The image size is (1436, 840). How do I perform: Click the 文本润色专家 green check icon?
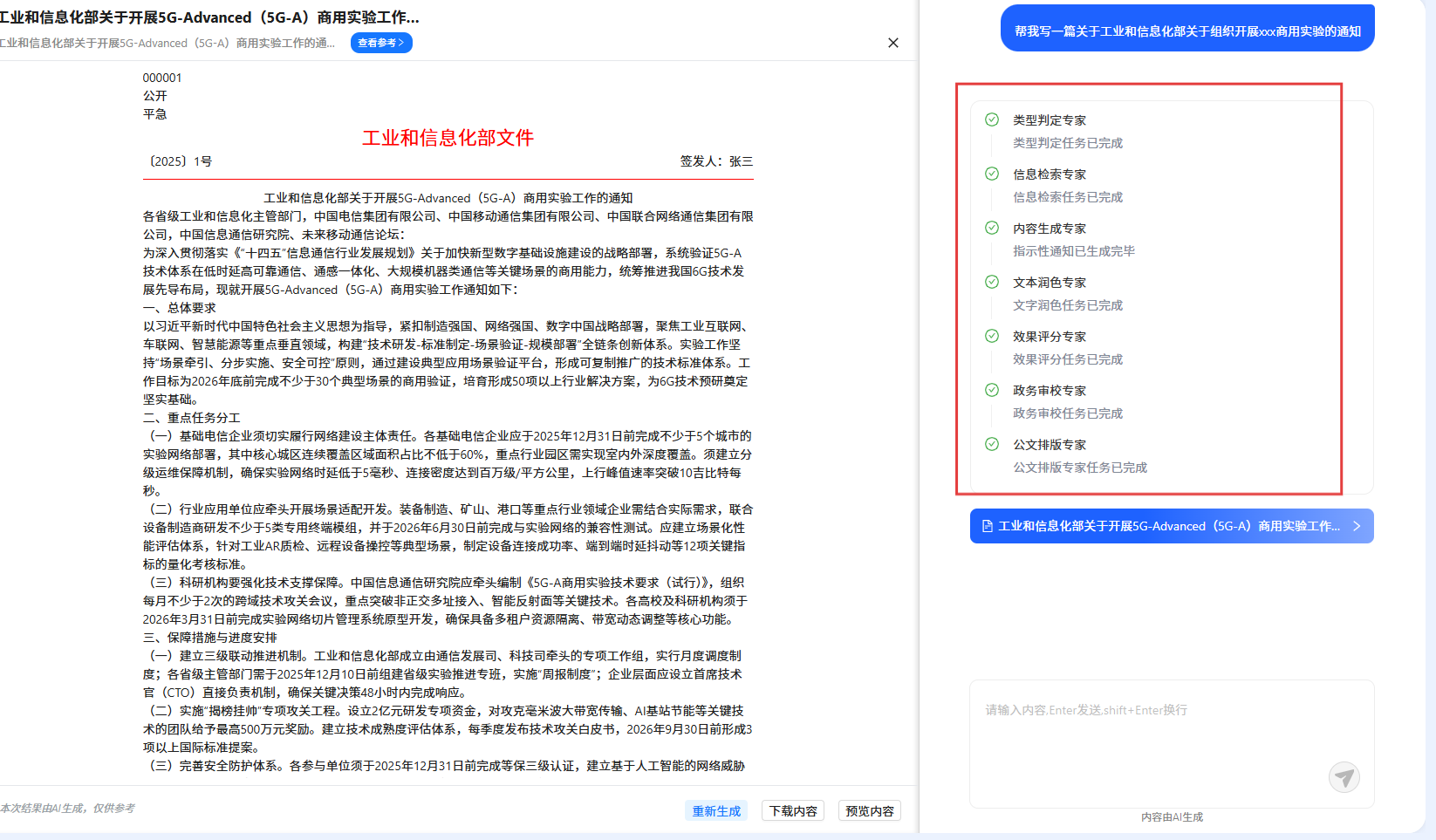click(x=992, y=282)
